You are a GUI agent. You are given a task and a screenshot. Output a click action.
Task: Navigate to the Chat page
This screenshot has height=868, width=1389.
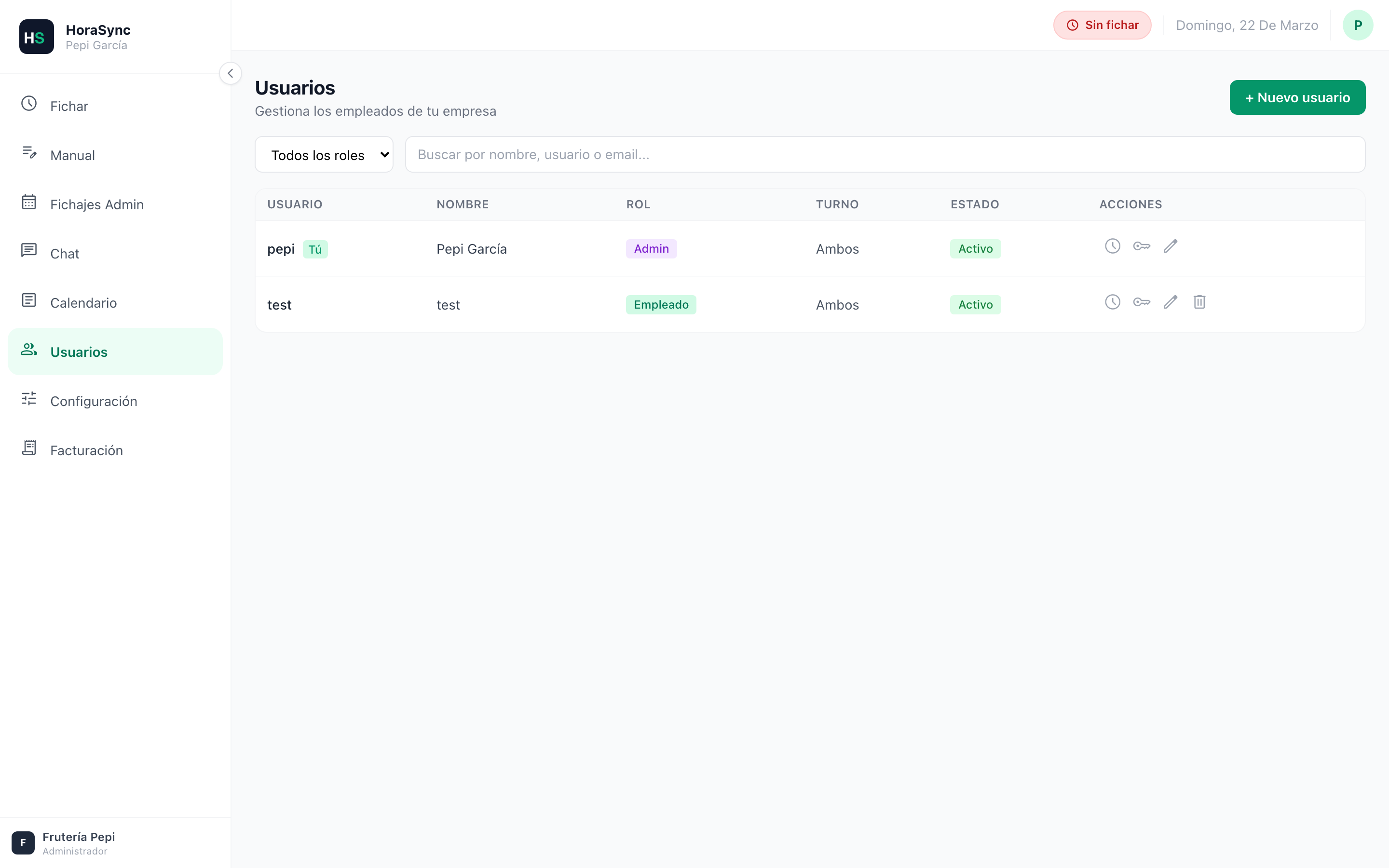coord(64,254)
